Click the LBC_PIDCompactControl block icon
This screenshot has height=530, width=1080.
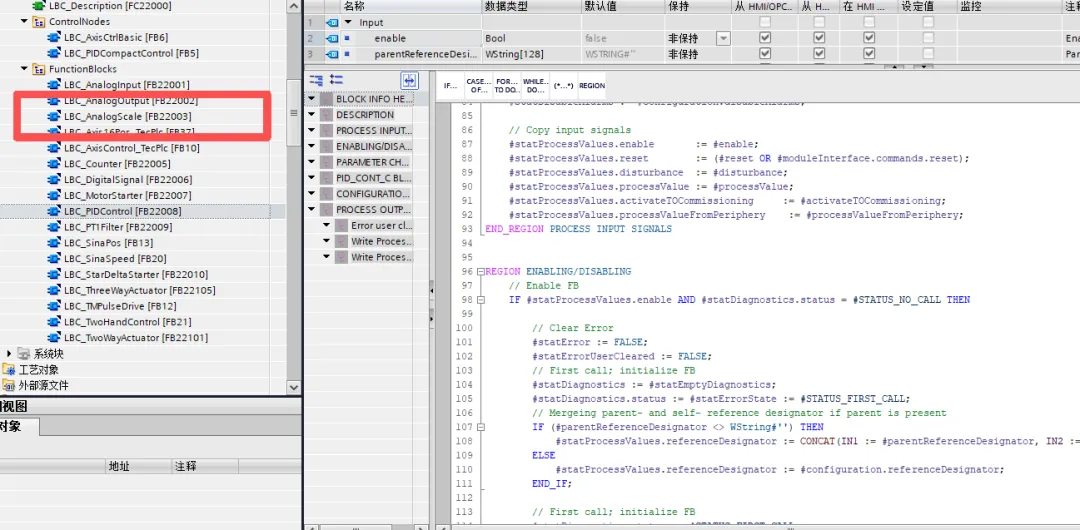54,53
